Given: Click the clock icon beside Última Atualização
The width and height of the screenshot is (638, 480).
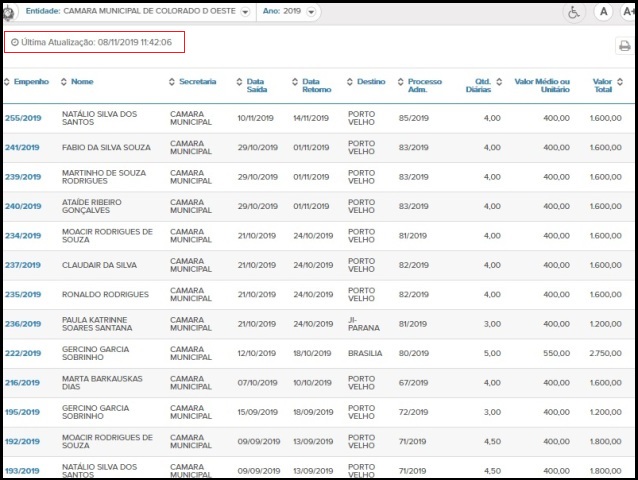Looking at the screenshot, I should coord(14,43).
